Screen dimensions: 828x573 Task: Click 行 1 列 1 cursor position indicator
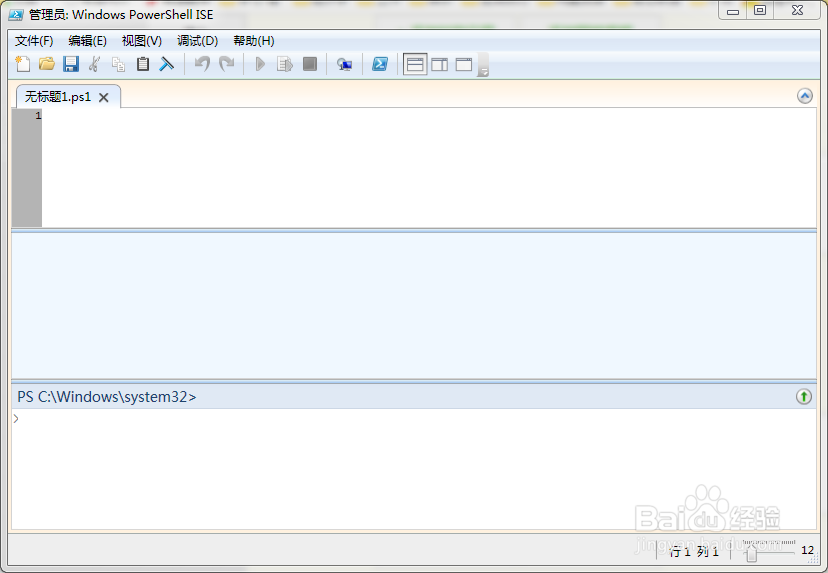pyautogui.click(x=694, y=552)
